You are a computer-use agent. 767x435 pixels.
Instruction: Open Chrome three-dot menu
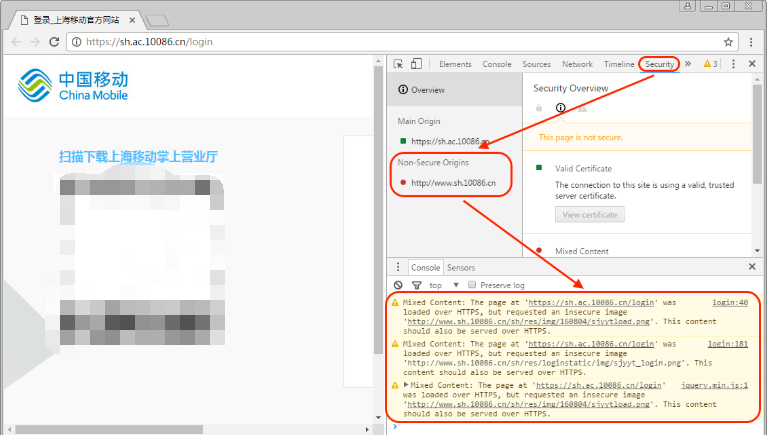pos(751,42)
